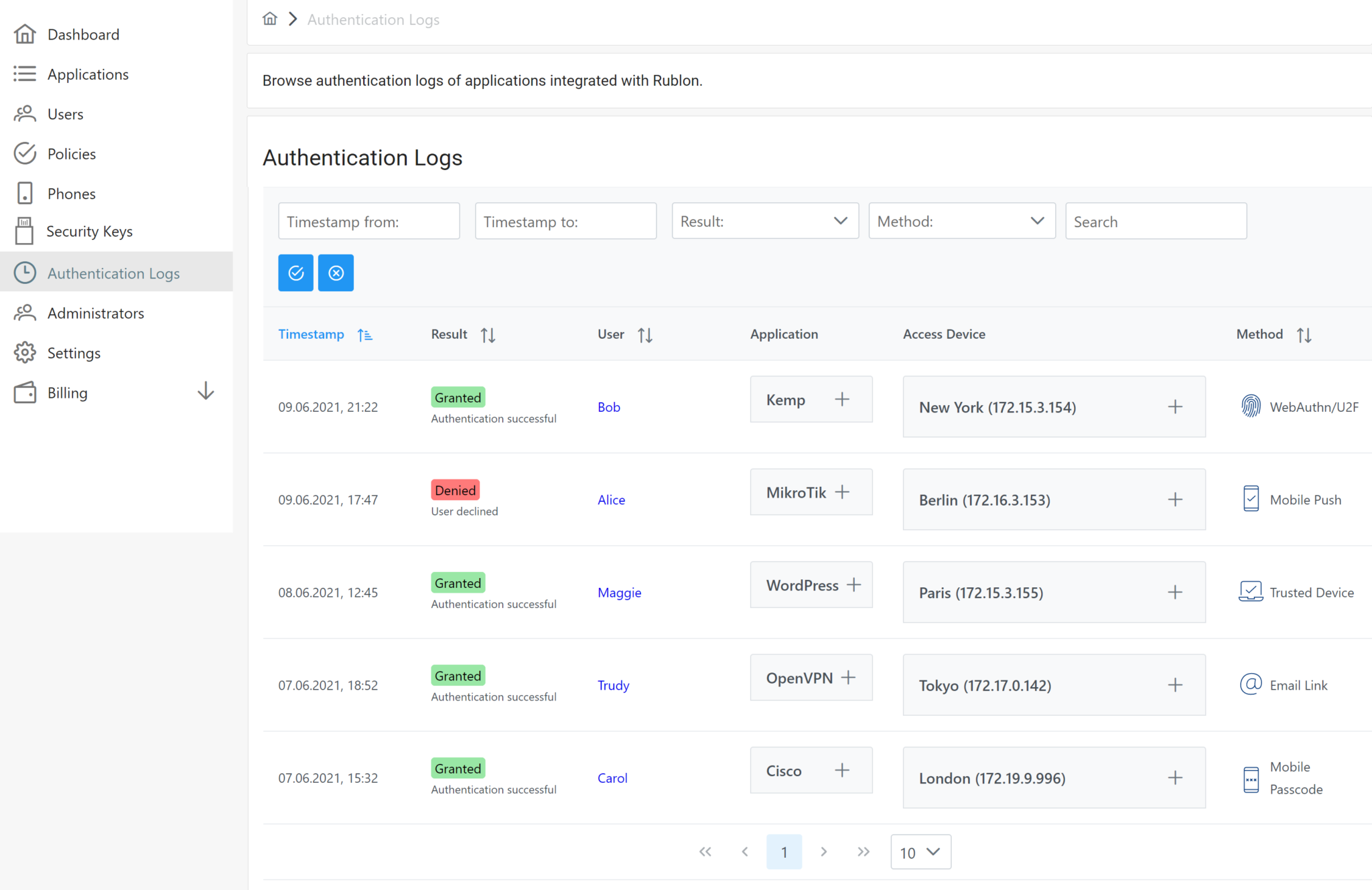The width and height of the screenshot is (1372, 890).
Task: Expand the New York access device details
Action: (1175, 406)
